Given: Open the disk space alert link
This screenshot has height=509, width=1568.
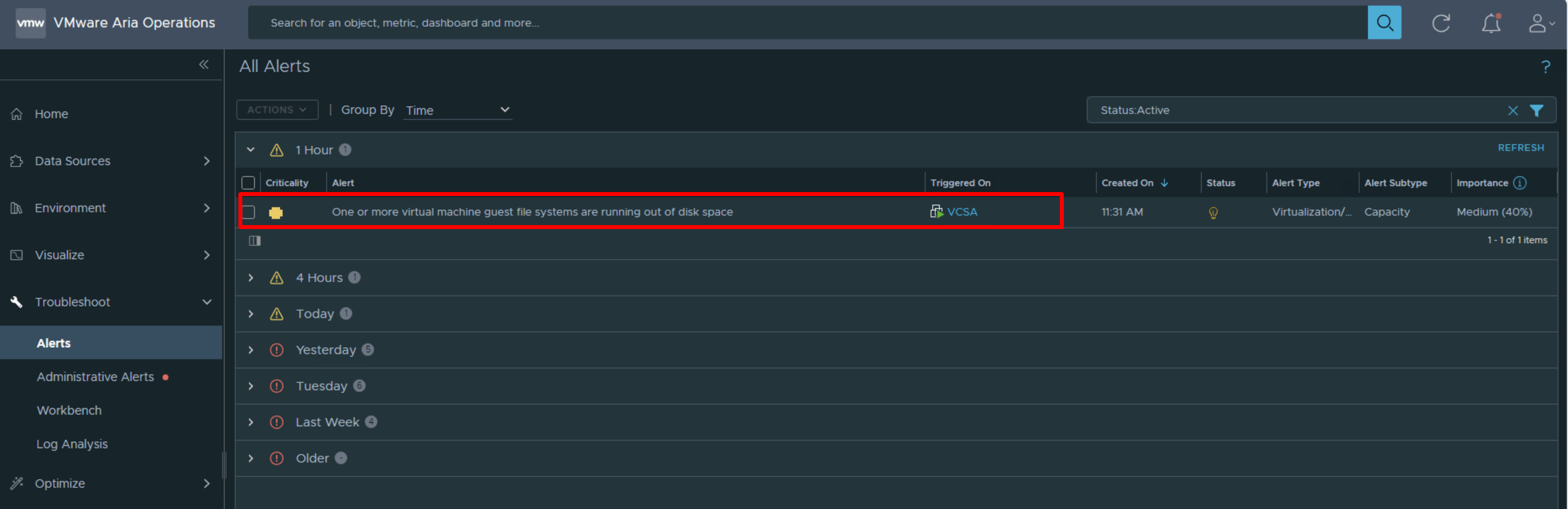Looking at the screenshot, I should coord(532,212).
